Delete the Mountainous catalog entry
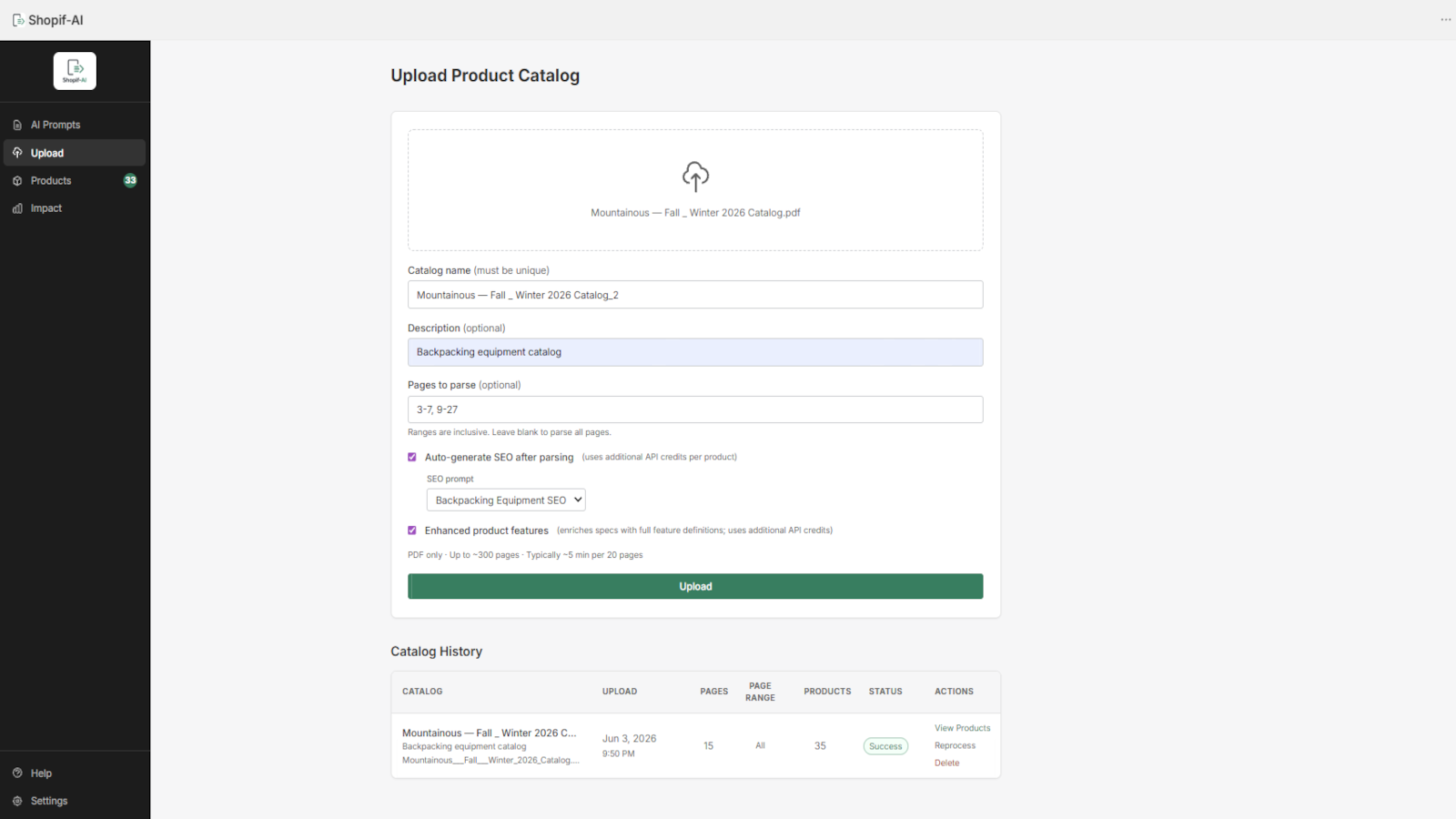1456x819 pixels. pyautogui.click(x=946, y=763)
